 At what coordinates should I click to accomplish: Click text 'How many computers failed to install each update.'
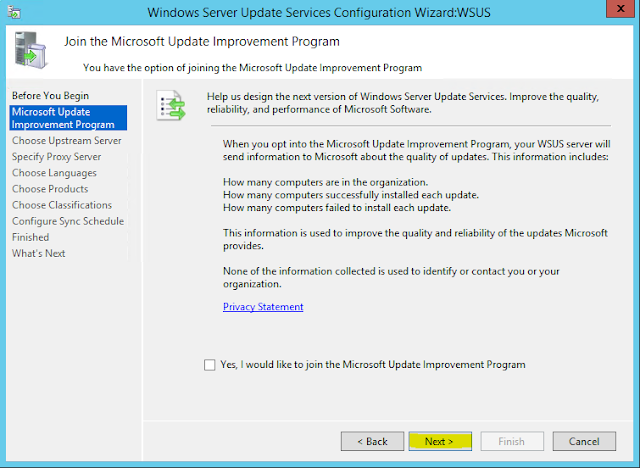[337, 208]
